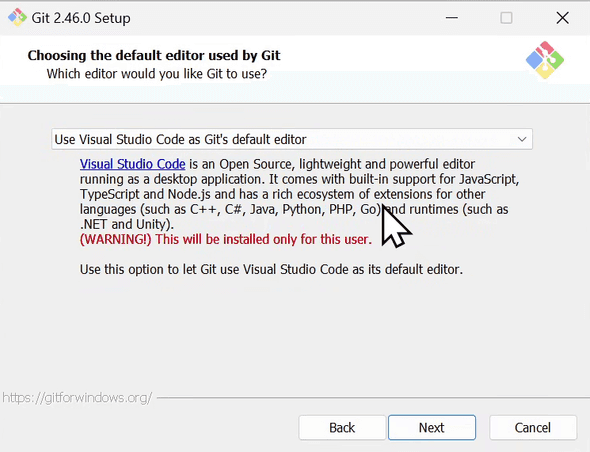Expand the editor dropdown chevron arrow

(x=522, y=139)
